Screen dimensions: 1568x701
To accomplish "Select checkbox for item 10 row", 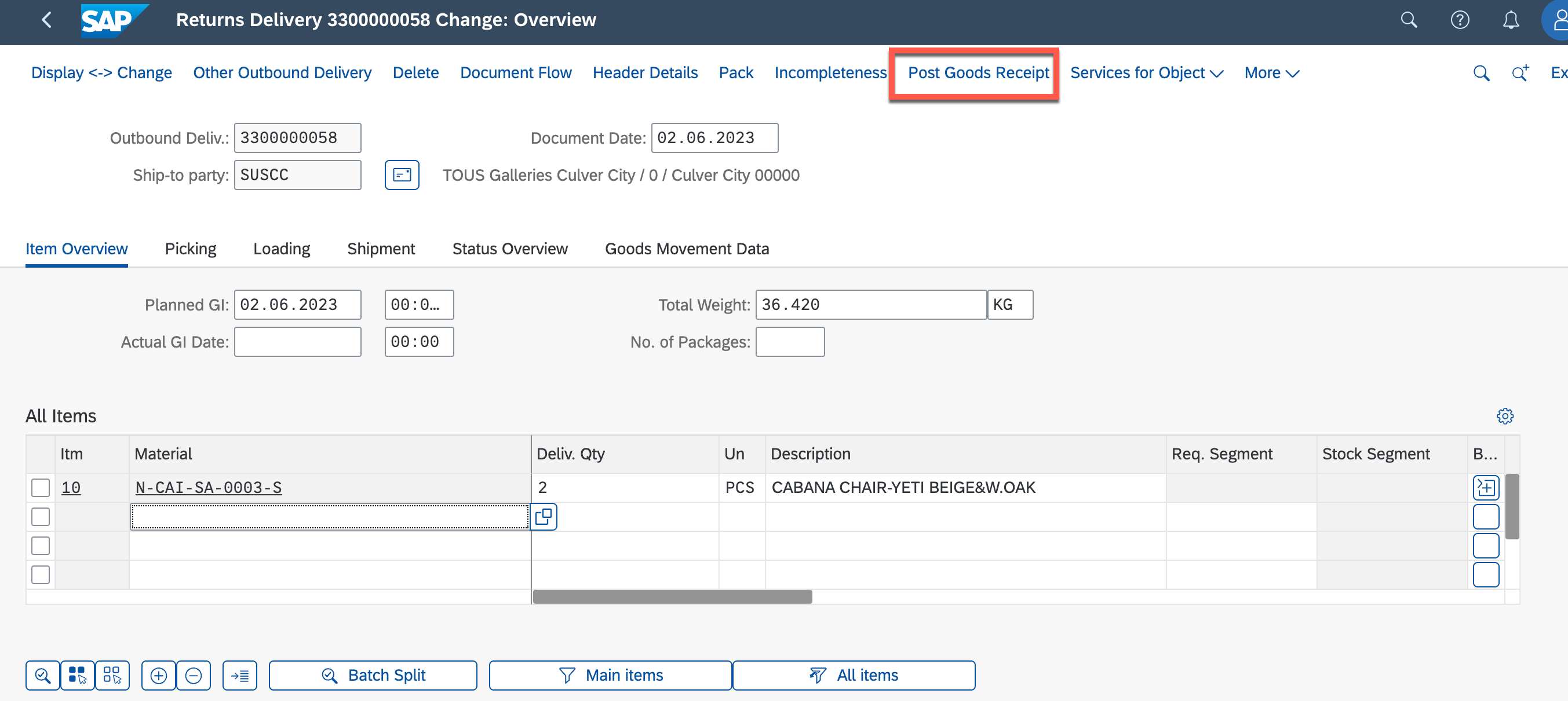I will point(40,487).
